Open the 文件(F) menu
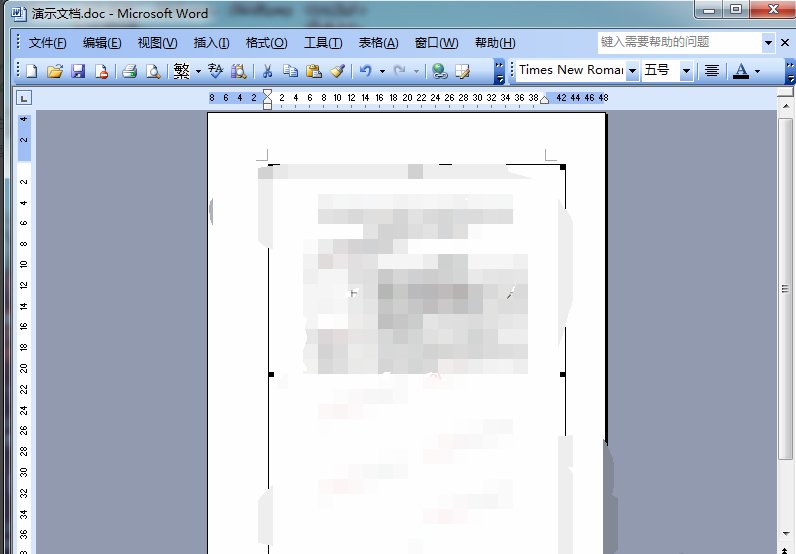Screen dimensions: 796x554 coord(47,43)
